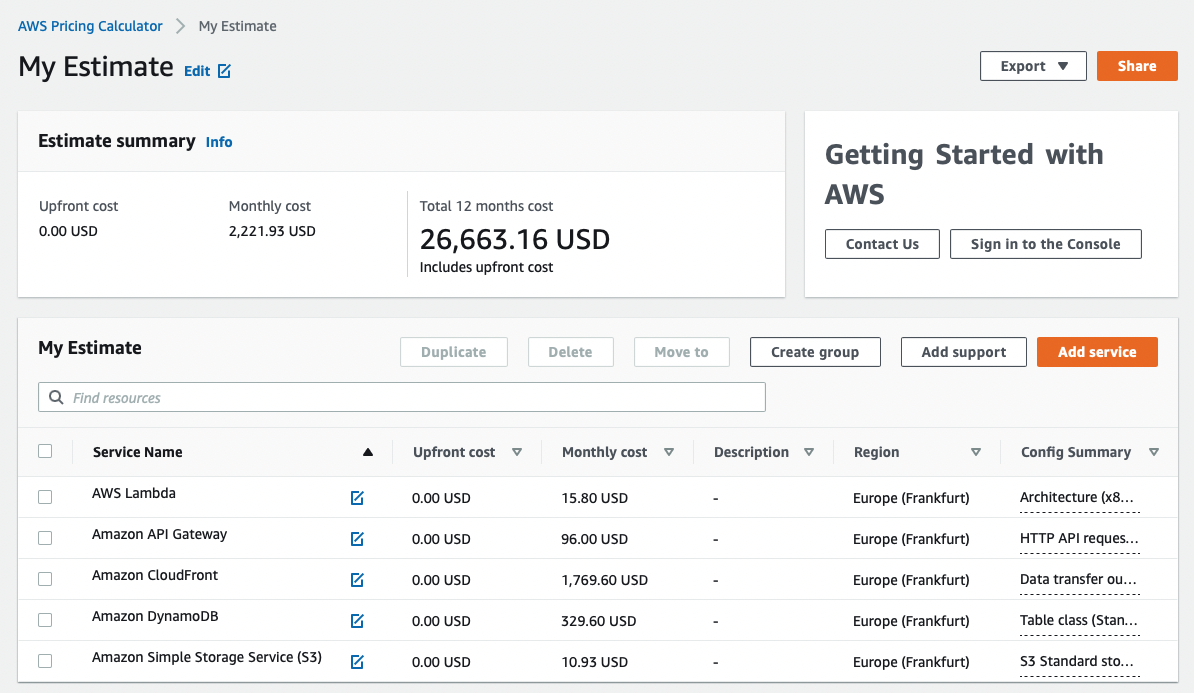Click the Move to button
Screen dimensions: 1194x693
click(x=682, y=352)
